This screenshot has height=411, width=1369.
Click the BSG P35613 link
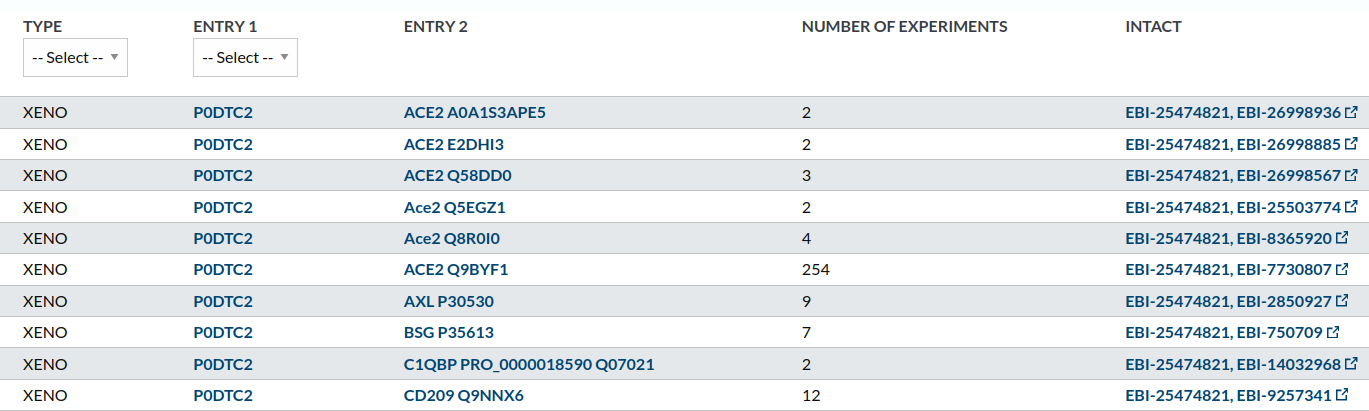tap(448, 333)
